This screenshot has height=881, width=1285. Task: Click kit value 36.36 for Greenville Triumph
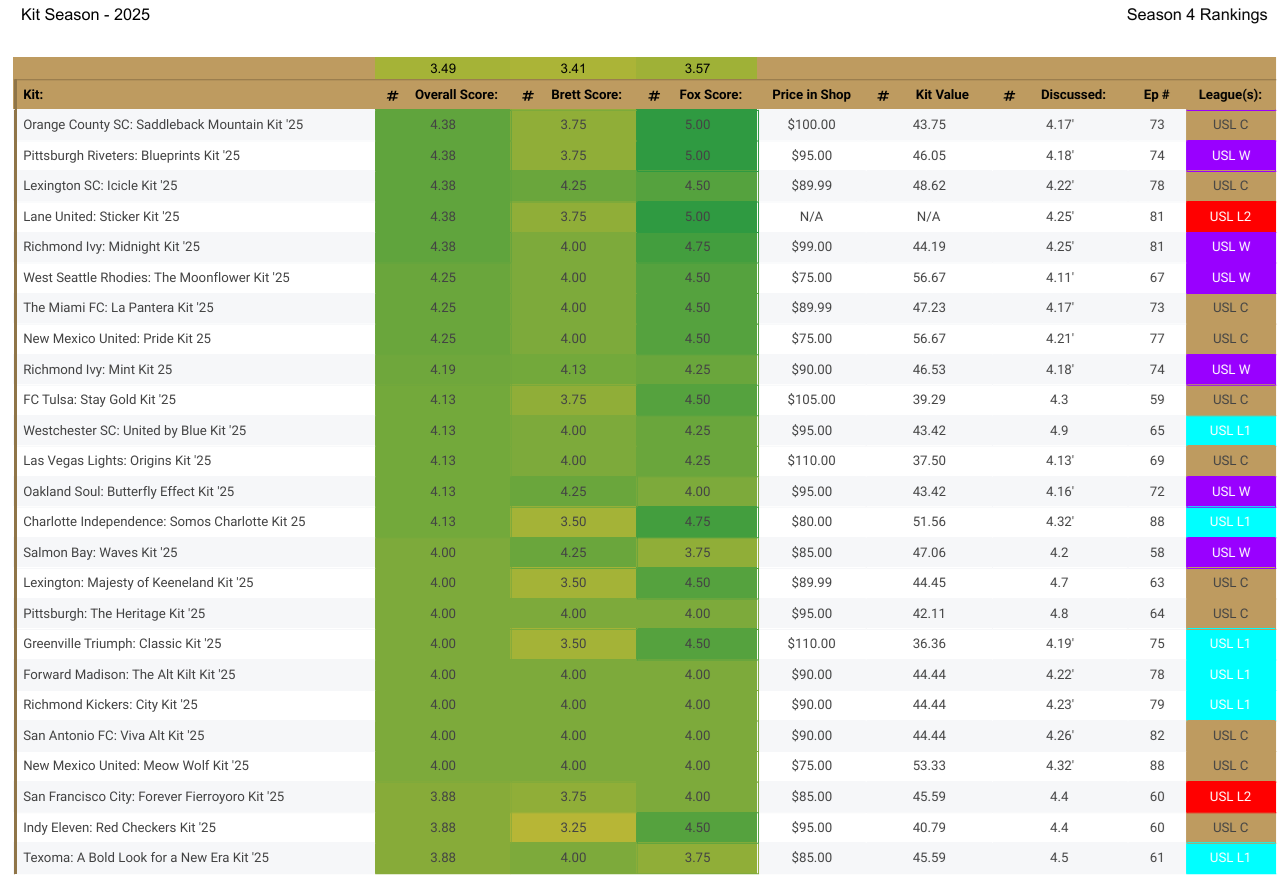click(930, 644)
